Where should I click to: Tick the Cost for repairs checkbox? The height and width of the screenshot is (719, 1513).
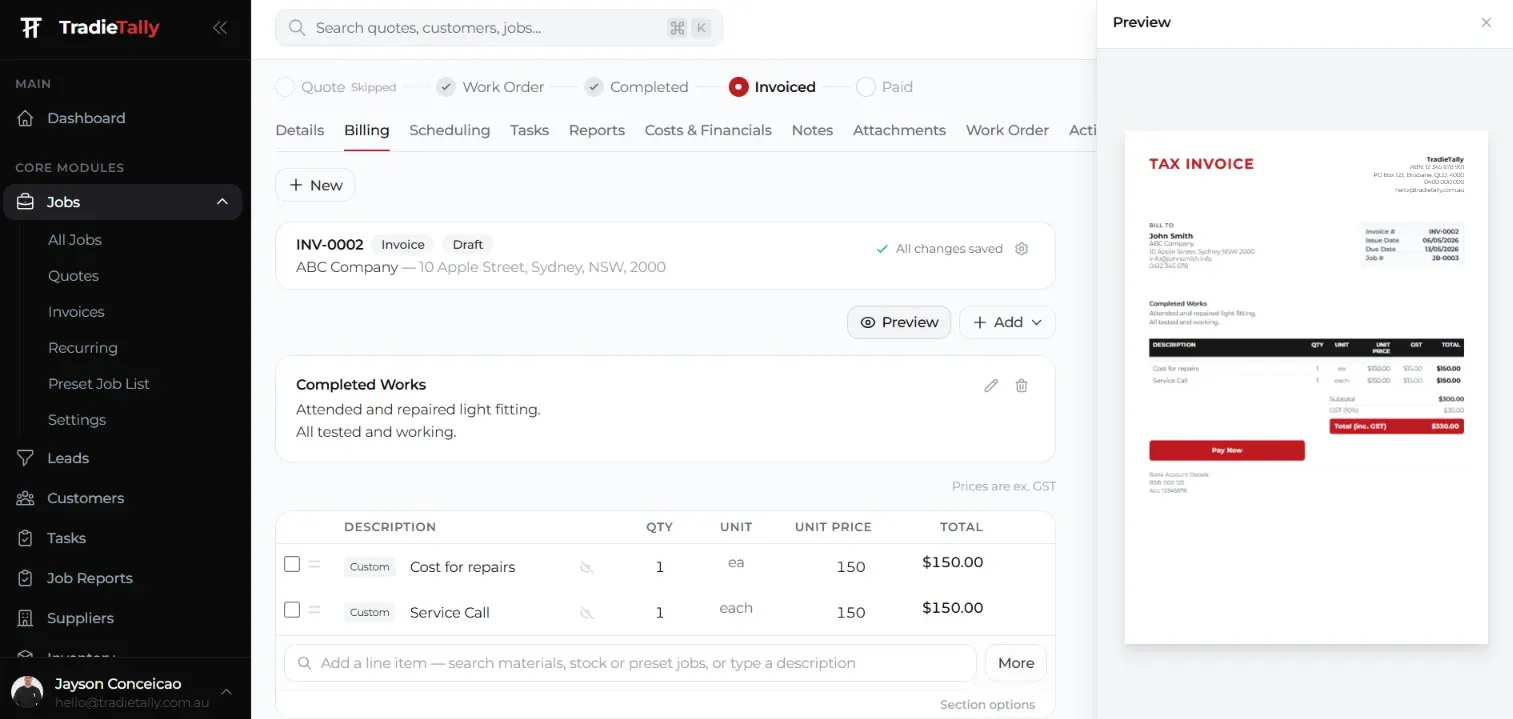[x=292, y=564]
